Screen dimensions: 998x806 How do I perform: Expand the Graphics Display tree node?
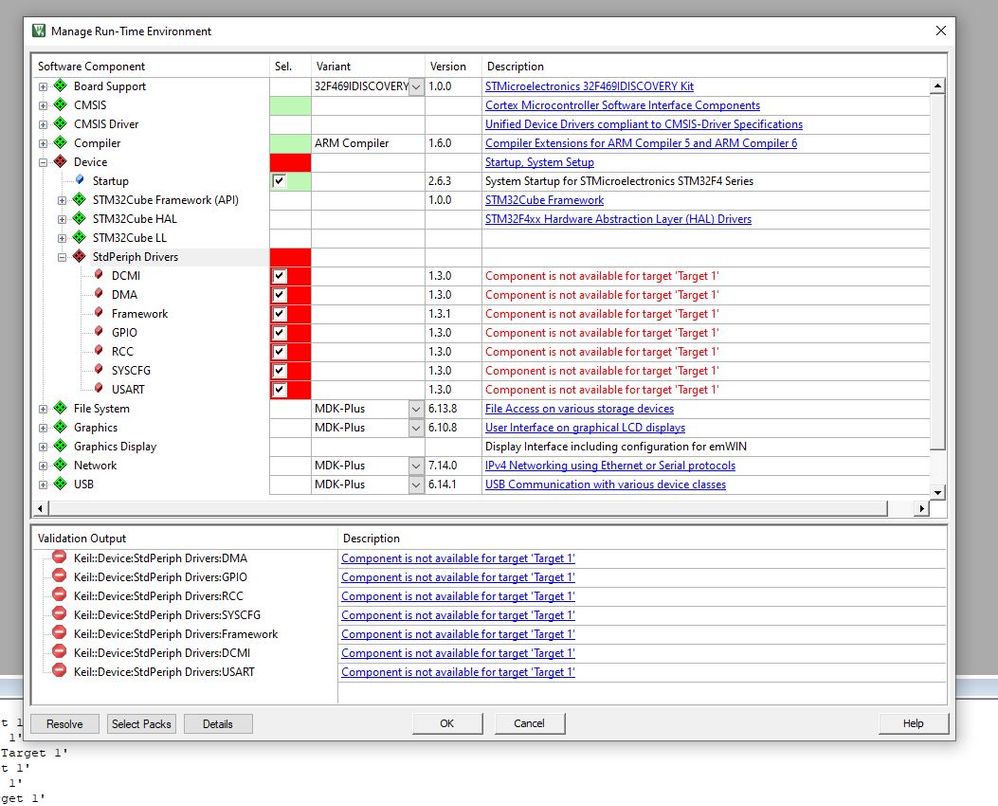43,447
